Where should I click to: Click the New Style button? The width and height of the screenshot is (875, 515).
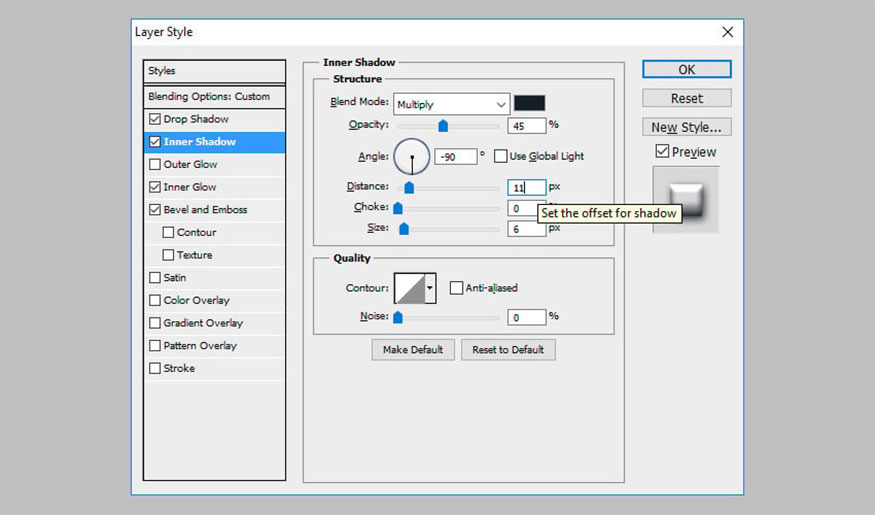686,127
